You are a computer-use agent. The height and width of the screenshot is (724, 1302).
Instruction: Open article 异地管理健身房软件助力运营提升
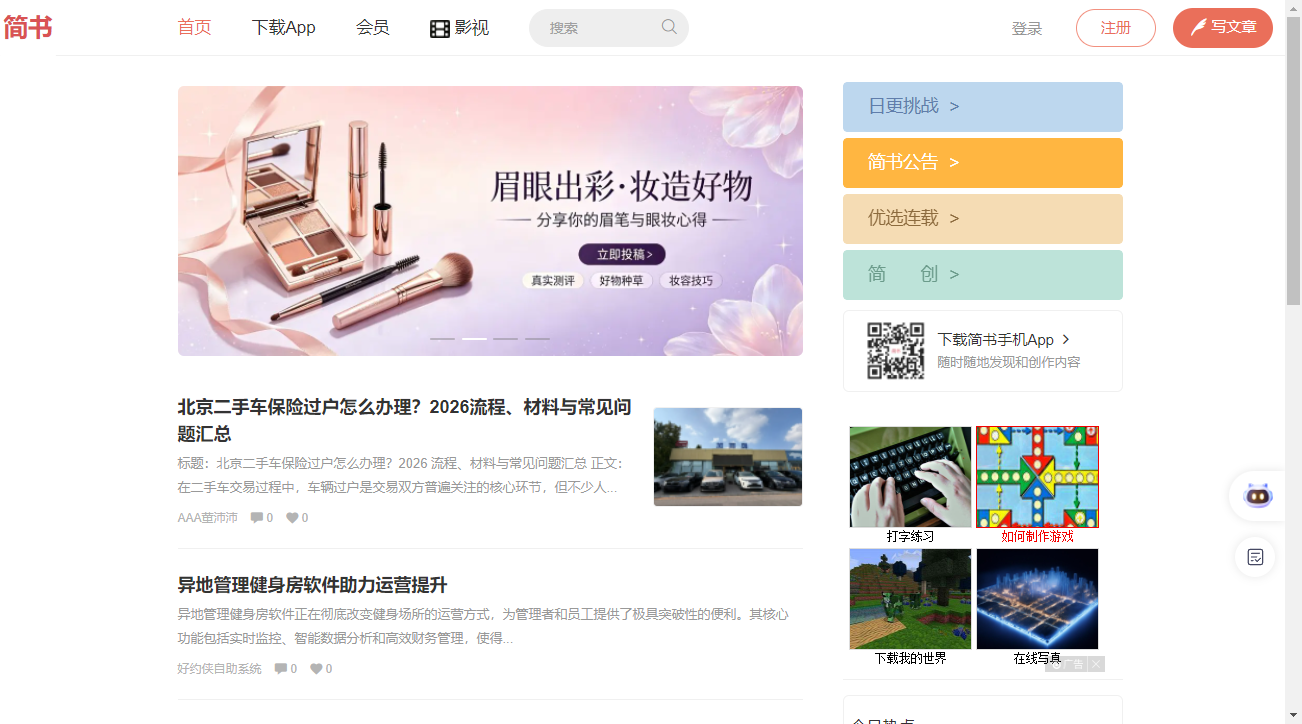312,585
